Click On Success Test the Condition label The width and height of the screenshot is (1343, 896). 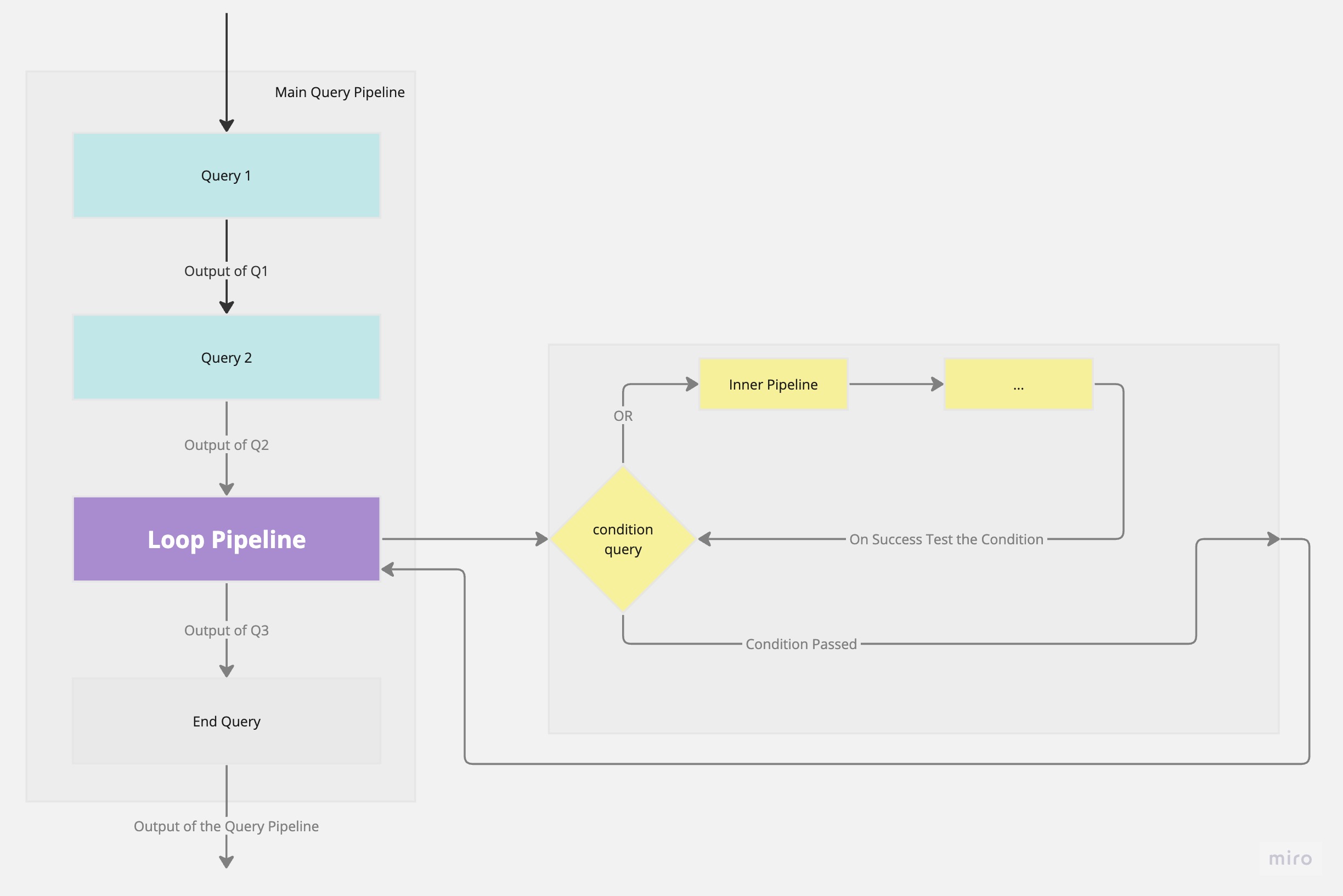pos(946,539)
